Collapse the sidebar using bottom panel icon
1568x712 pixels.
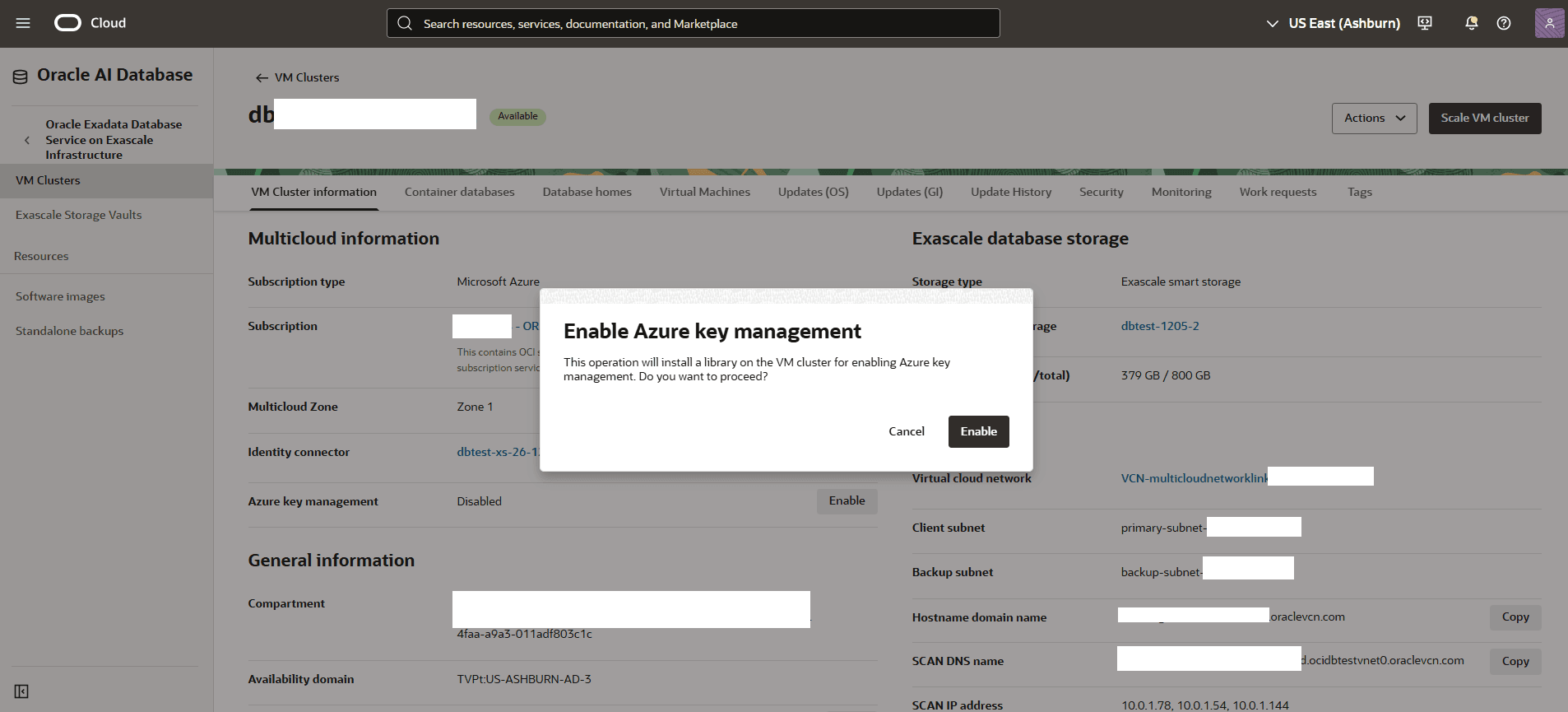pos(21,691)
